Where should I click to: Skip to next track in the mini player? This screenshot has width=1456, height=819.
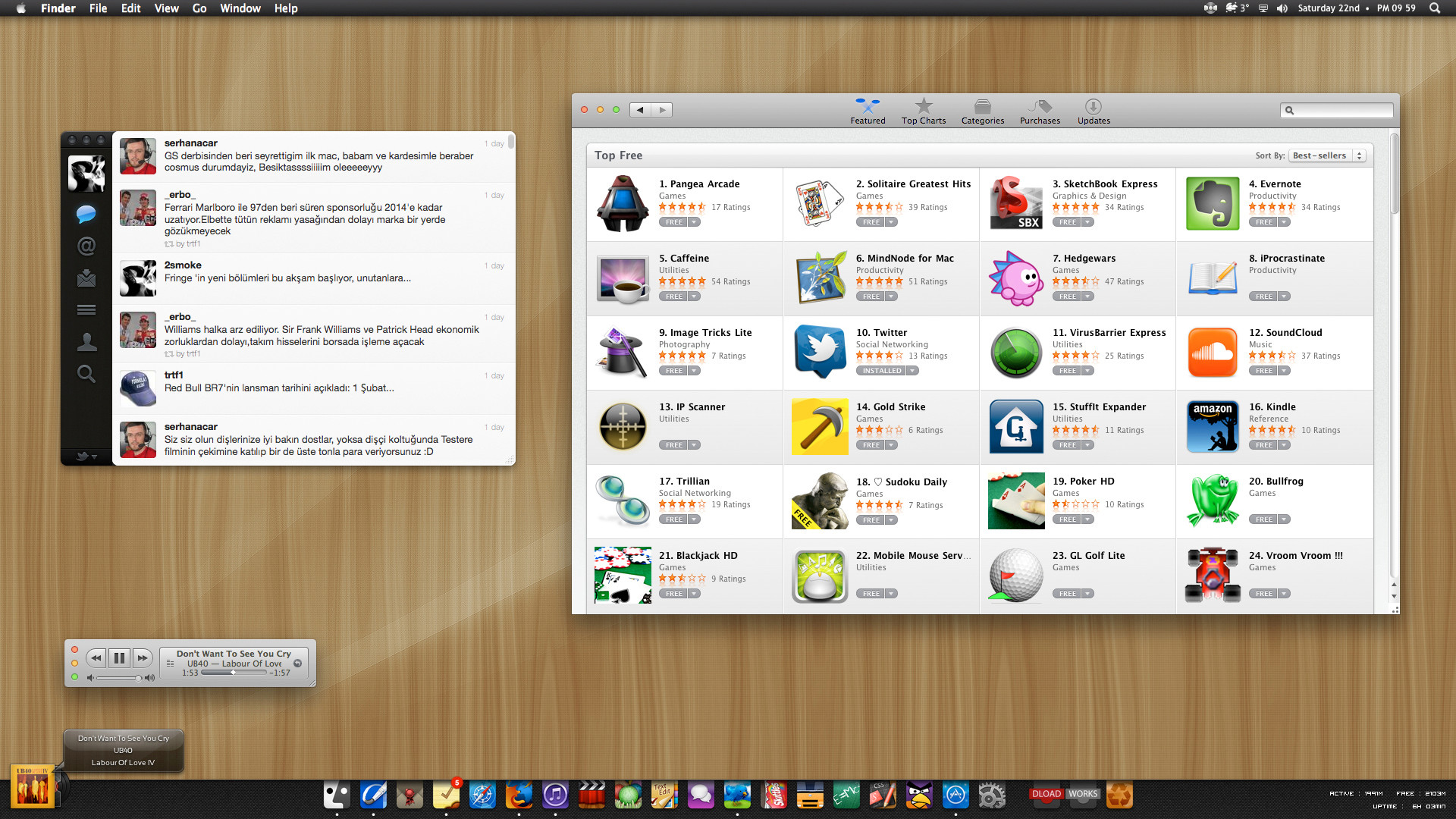(143, 658)
